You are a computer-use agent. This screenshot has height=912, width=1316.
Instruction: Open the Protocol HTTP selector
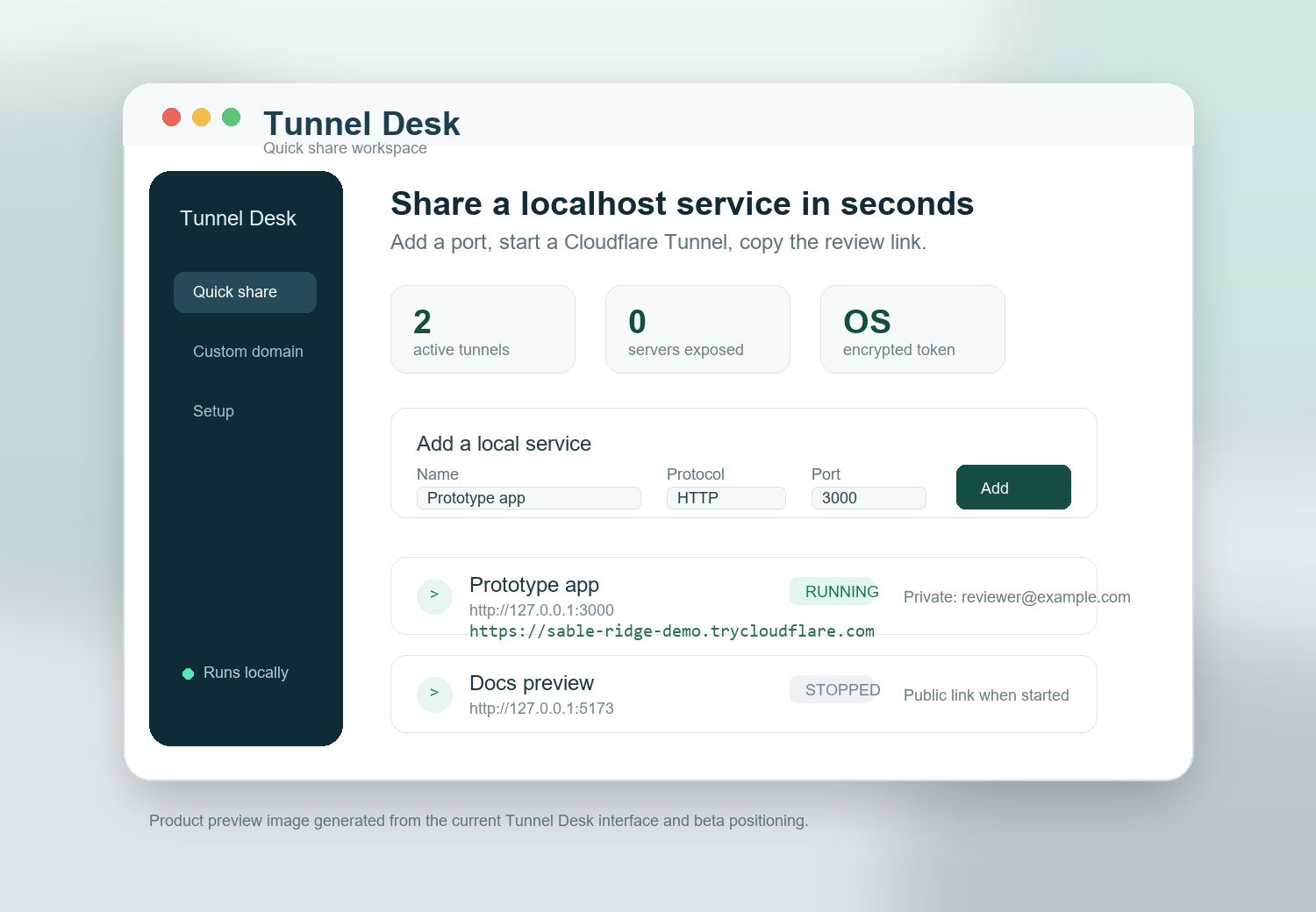726,498
